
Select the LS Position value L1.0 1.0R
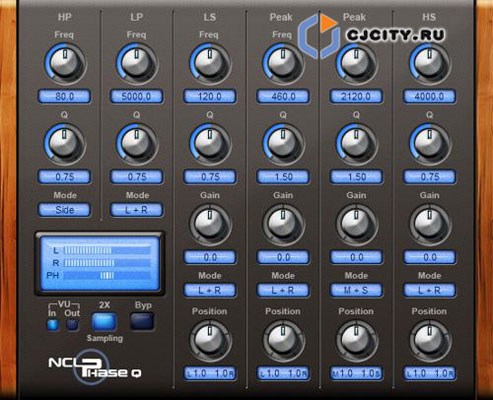(x=210, y=373)
